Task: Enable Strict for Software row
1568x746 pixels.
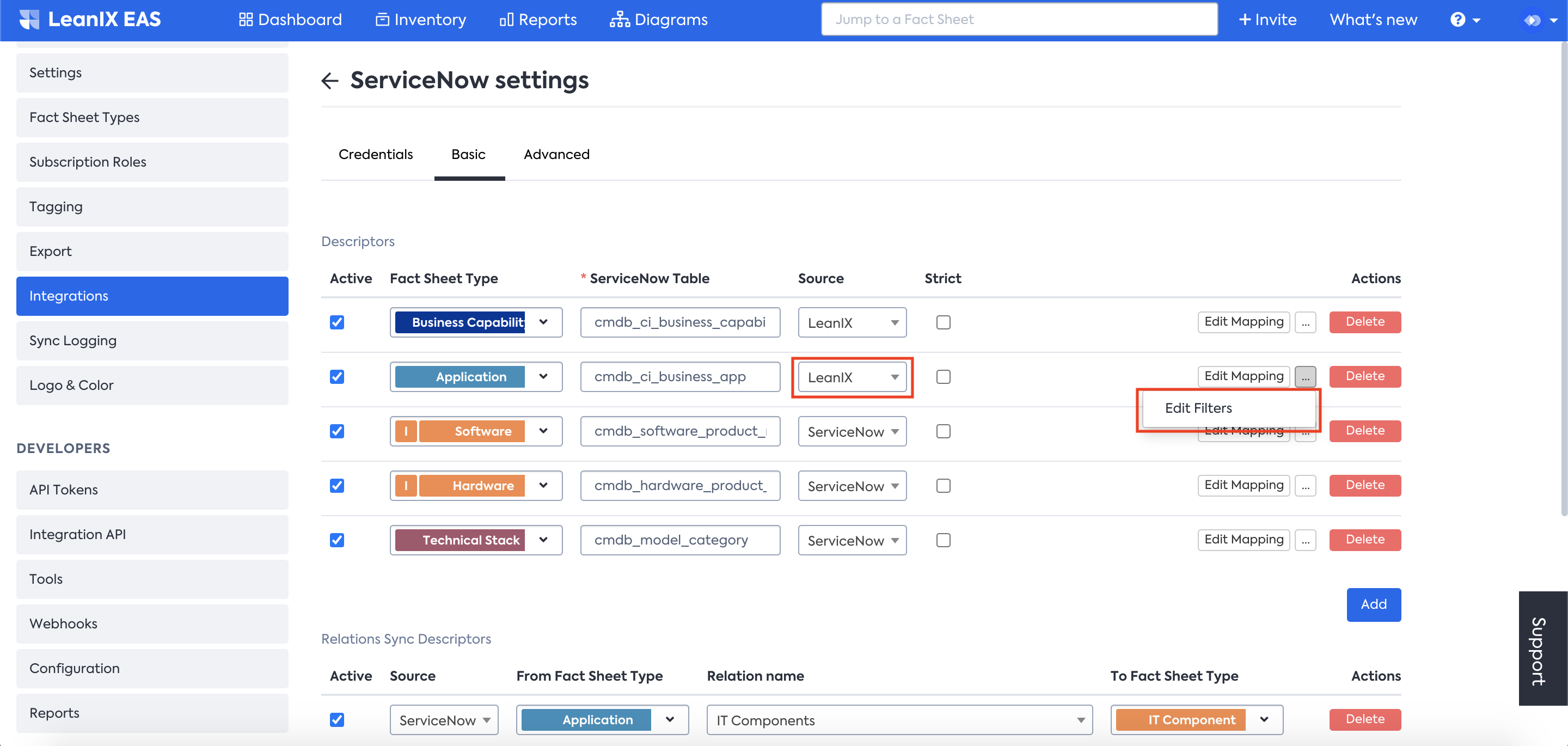Action: pyautogui.click(x=943, y=431)
